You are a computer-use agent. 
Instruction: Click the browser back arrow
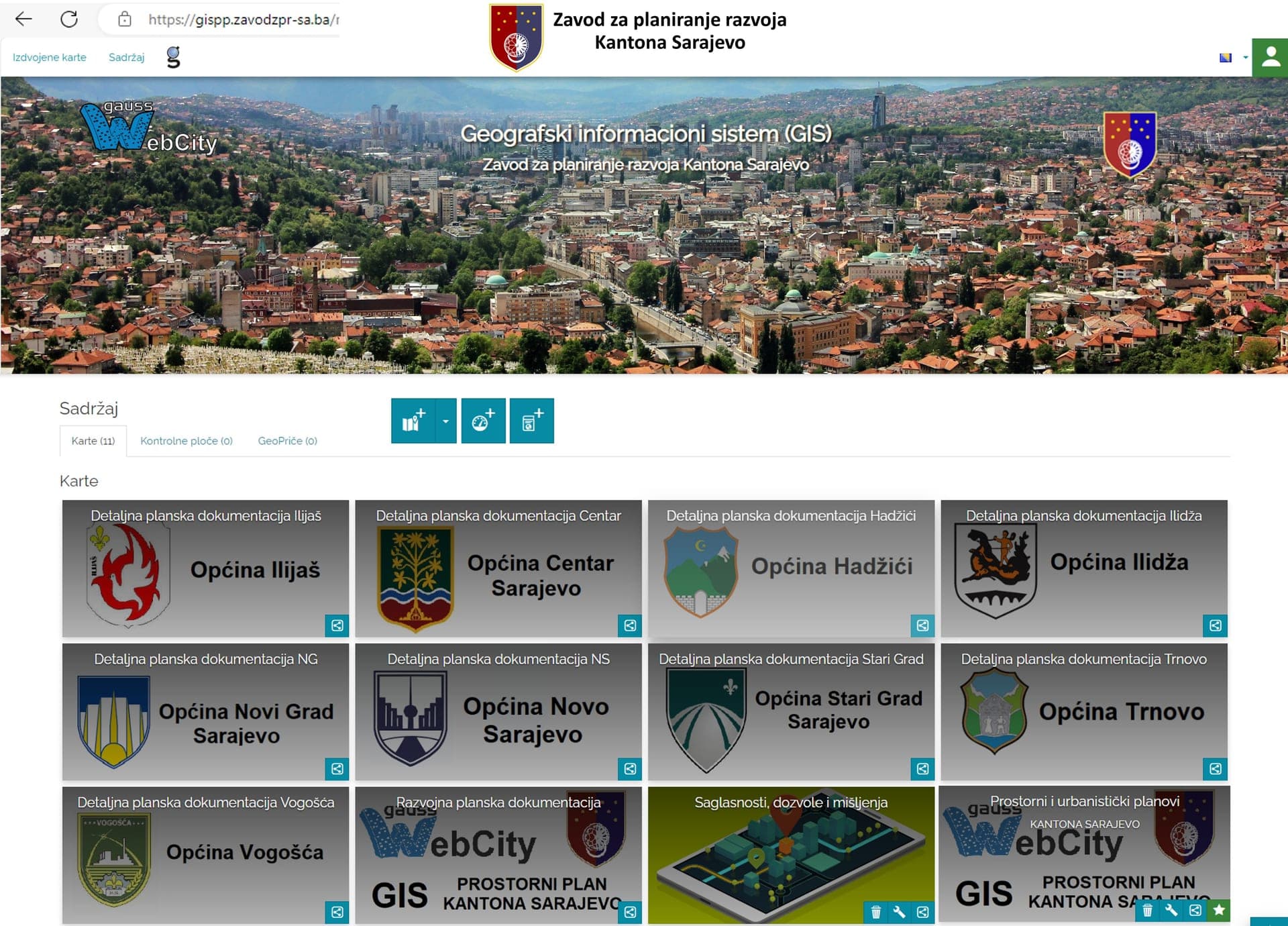(x=23, y=19)
